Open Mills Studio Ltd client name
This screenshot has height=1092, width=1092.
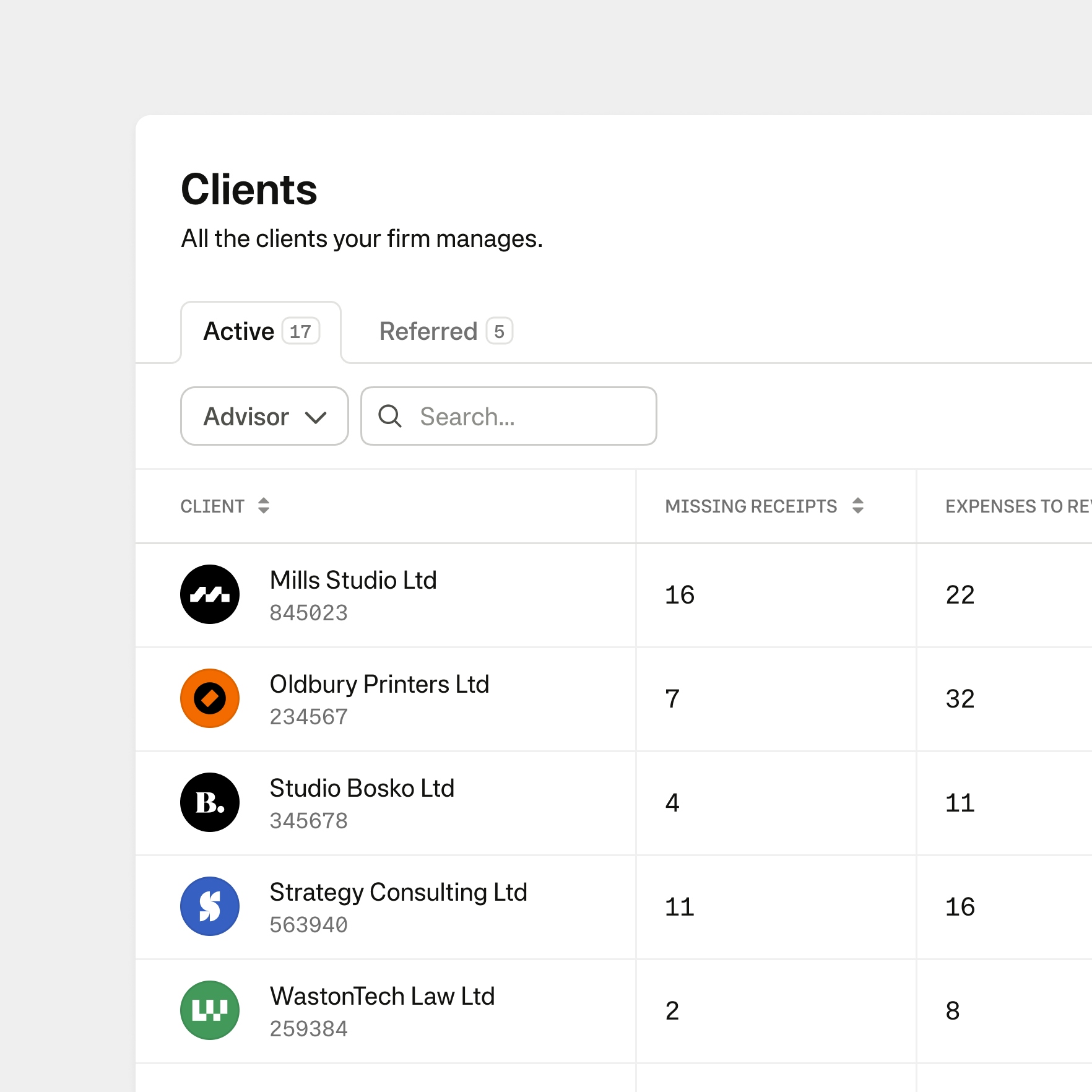353,581
